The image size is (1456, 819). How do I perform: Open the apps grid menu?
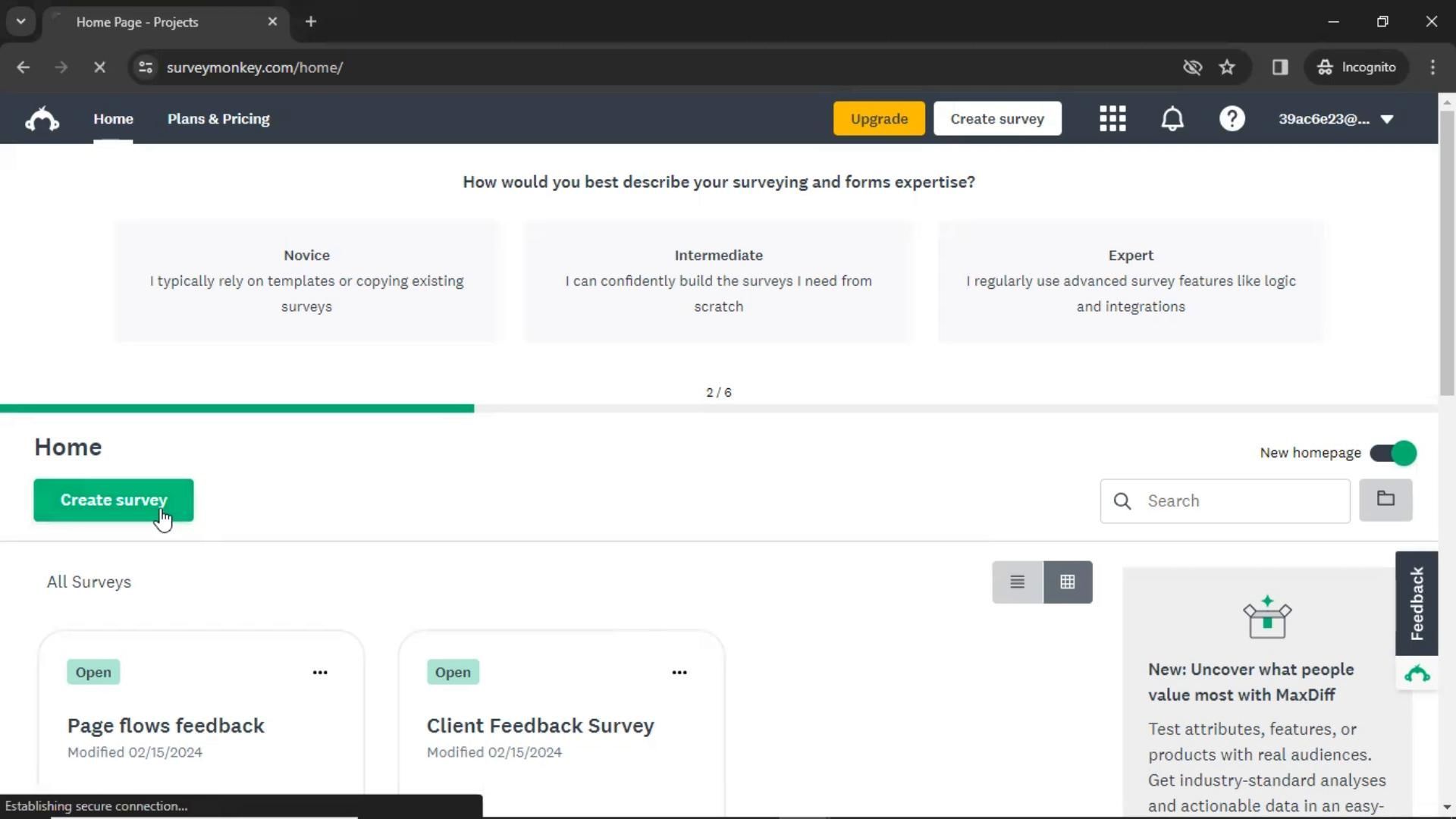click(x=1112, y=119)
